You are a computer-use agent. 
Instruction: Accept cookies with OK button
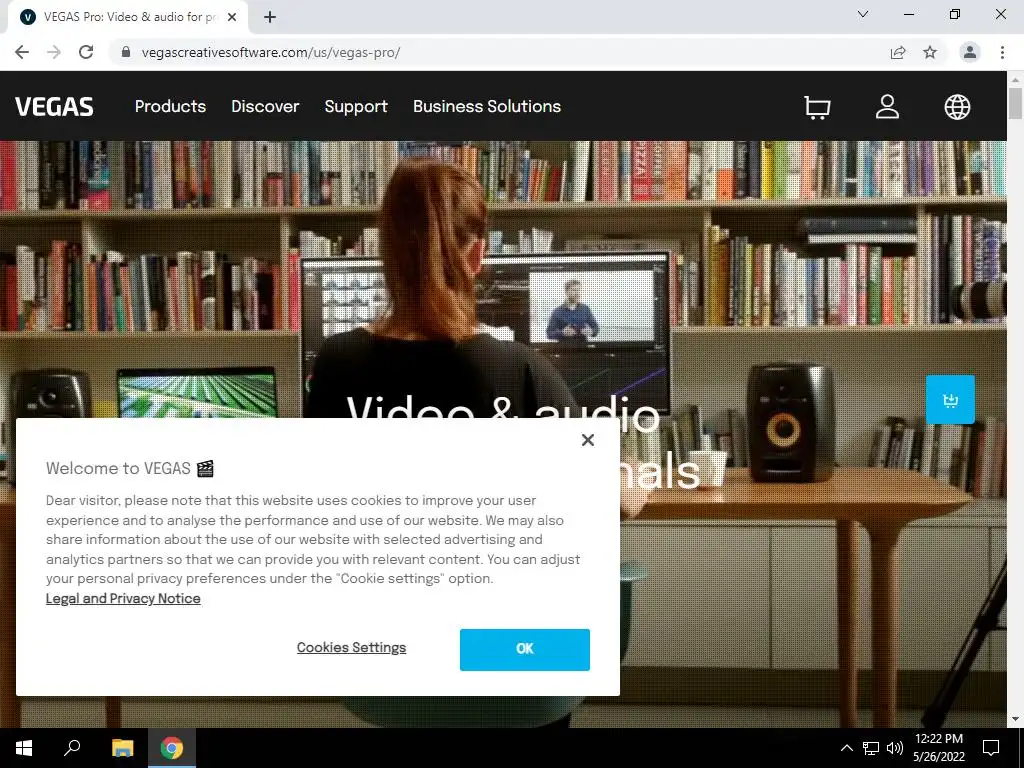pyautogui.click(x=524, y=649)
